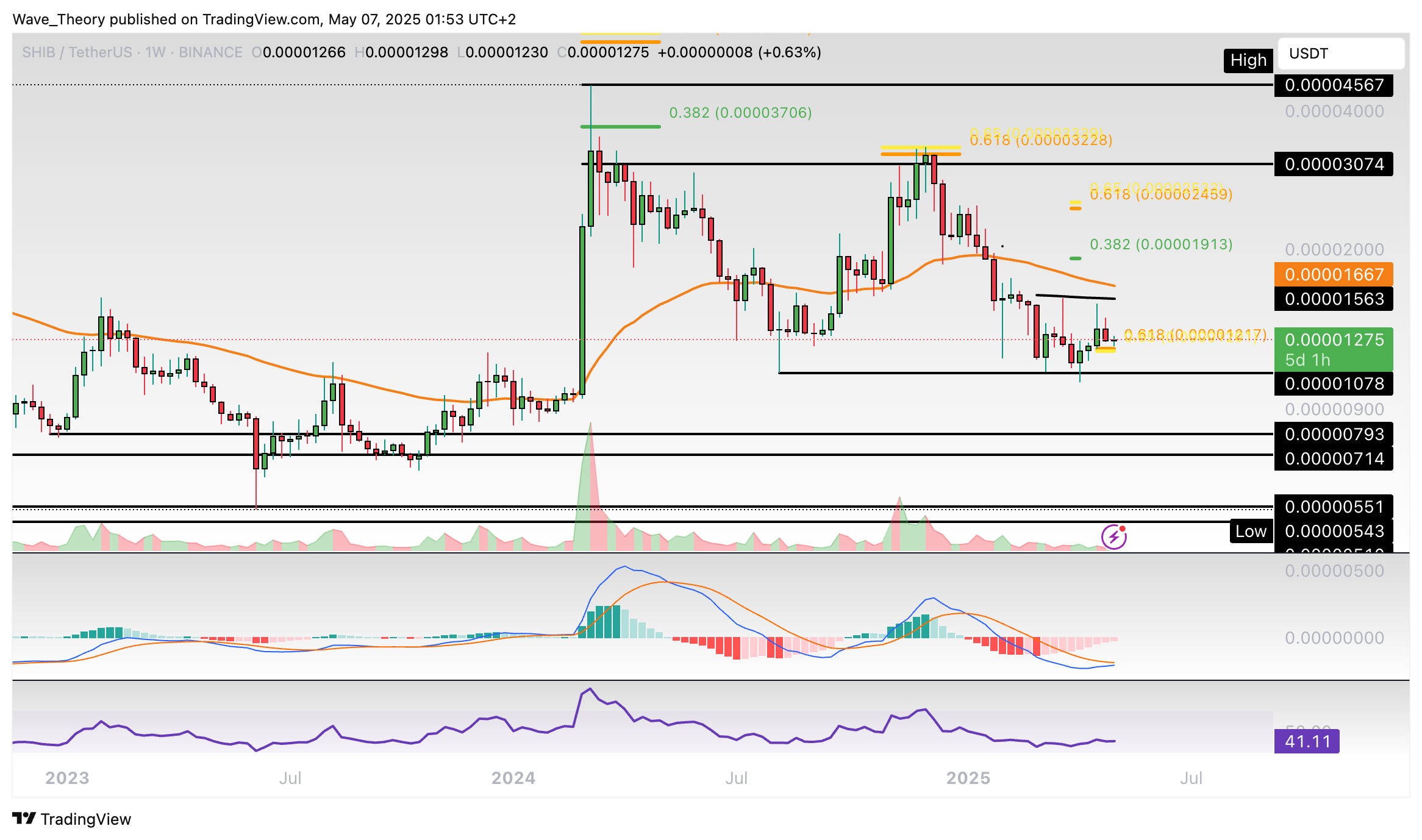This screenshot has width=1422, height=840.
Task: Open the USDT currency selector
Action: pos(1340,54)
